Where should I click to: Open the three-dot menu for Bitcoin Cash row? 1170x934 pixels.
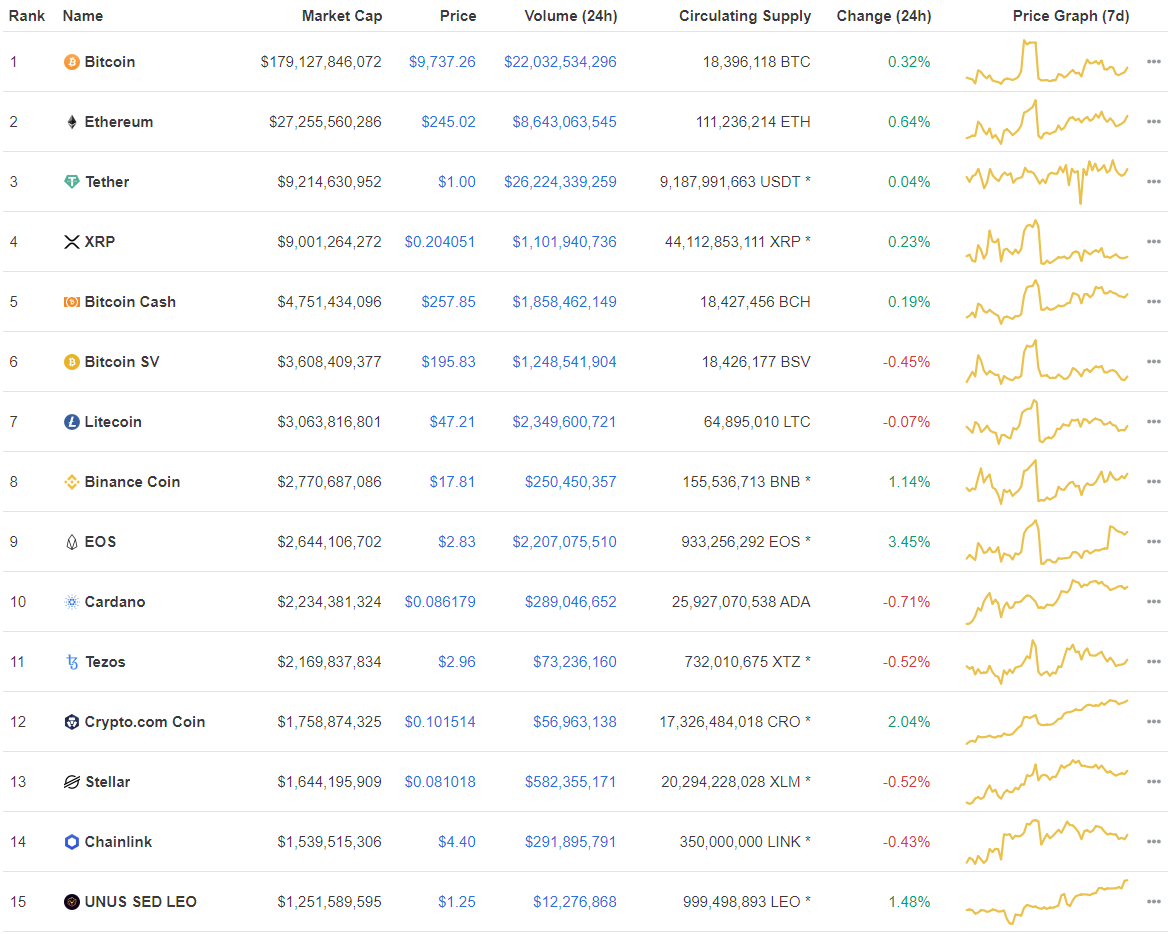point(1154,302)
